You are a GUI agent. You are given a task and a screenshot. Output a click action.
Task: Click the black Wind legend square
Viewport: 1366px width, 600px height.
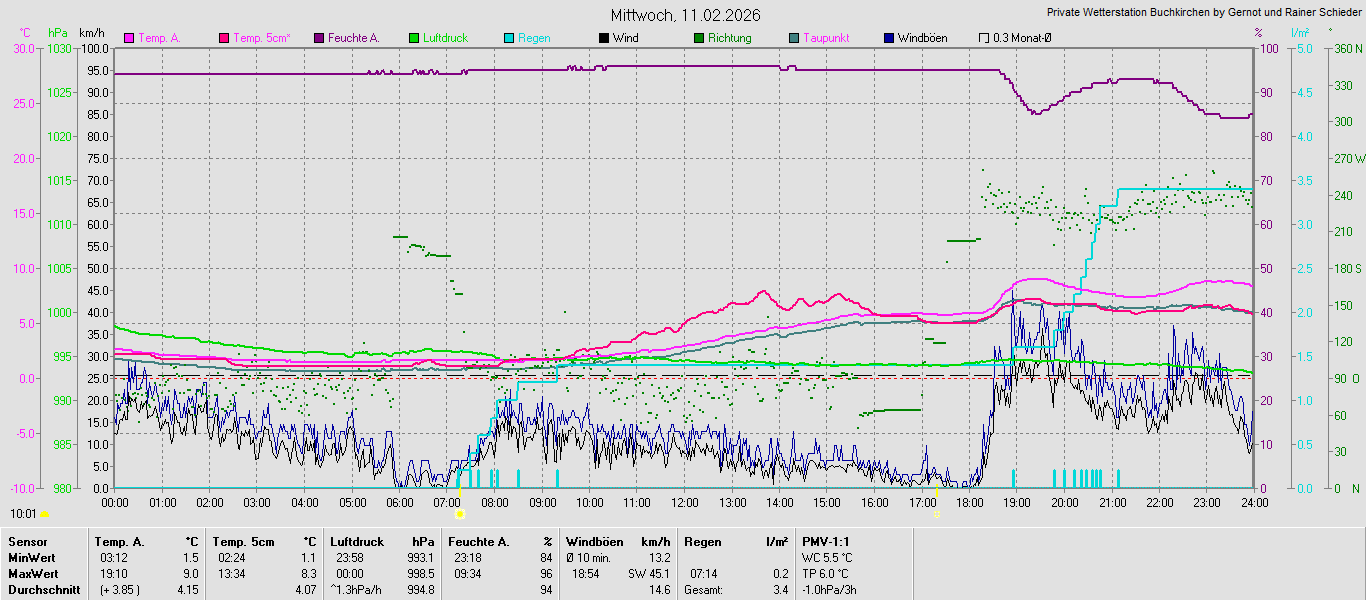pyautogui.click(x=604, y=38)
